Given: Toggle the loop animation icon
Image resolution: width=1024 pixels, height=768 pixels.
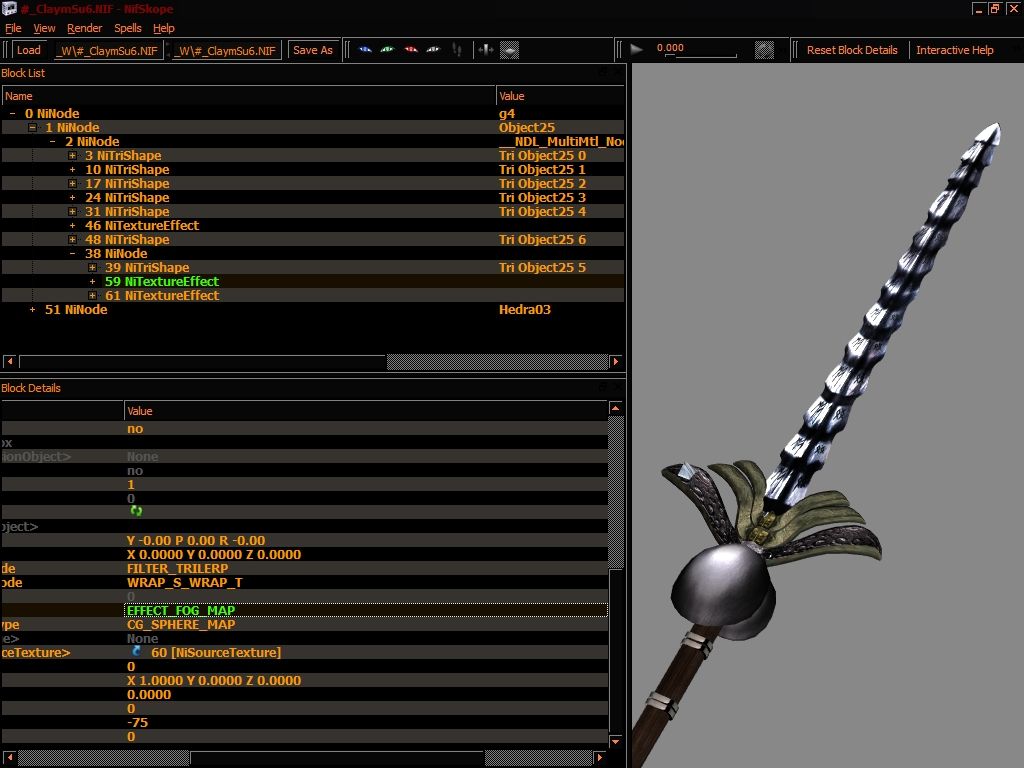Looking at the screenshot, I should (x=764, y=50).
